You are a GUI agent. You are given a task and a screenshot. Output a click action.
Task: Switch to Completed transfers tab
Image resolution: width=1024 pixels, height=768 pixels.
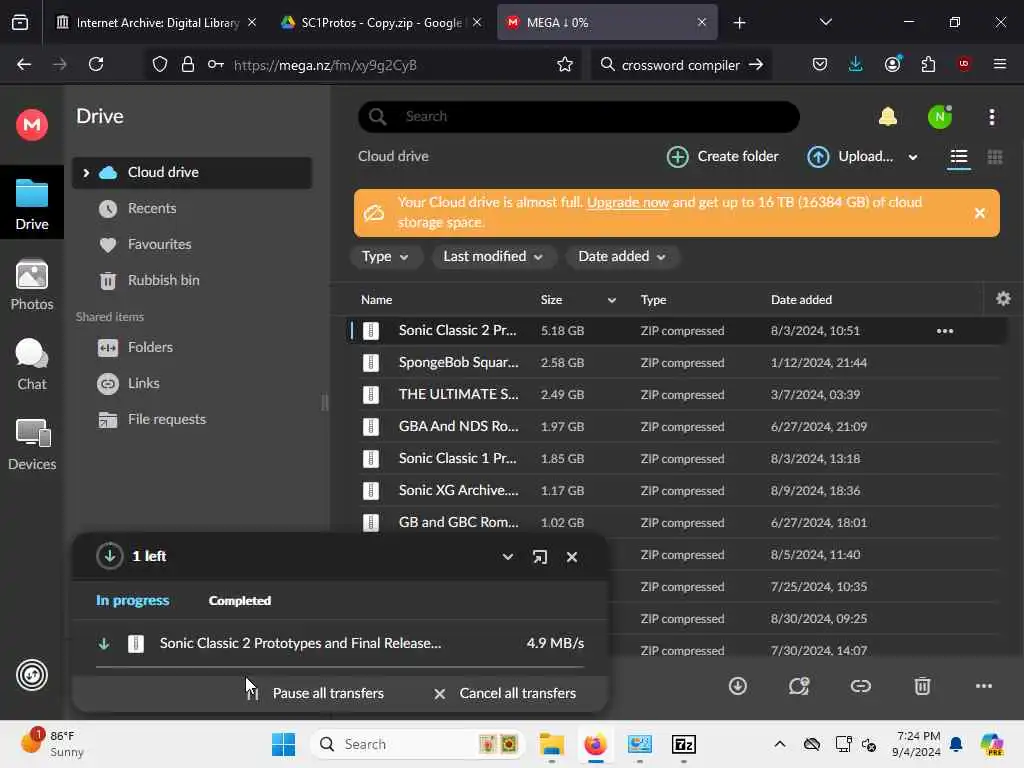tap(240, 600)
